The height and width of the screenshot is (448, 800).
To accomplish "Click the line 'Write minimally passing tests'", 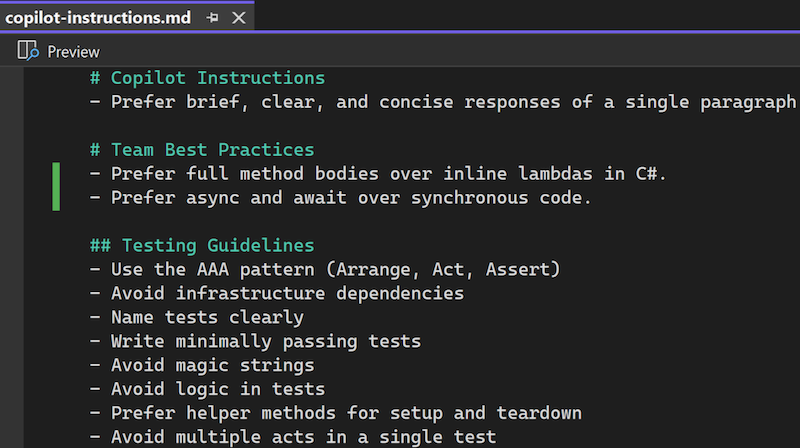I will (255, 341).
